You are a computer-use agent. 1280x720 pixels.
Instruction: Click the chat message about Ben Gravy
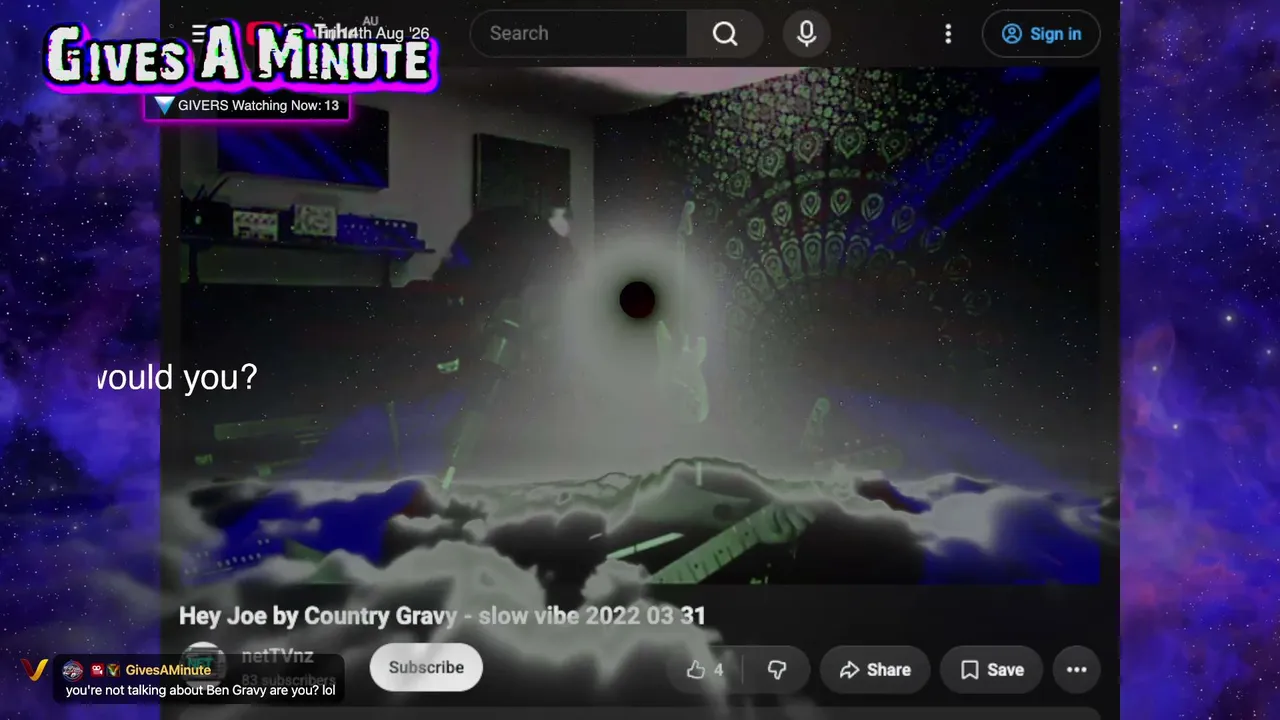(x=200, y=690)
